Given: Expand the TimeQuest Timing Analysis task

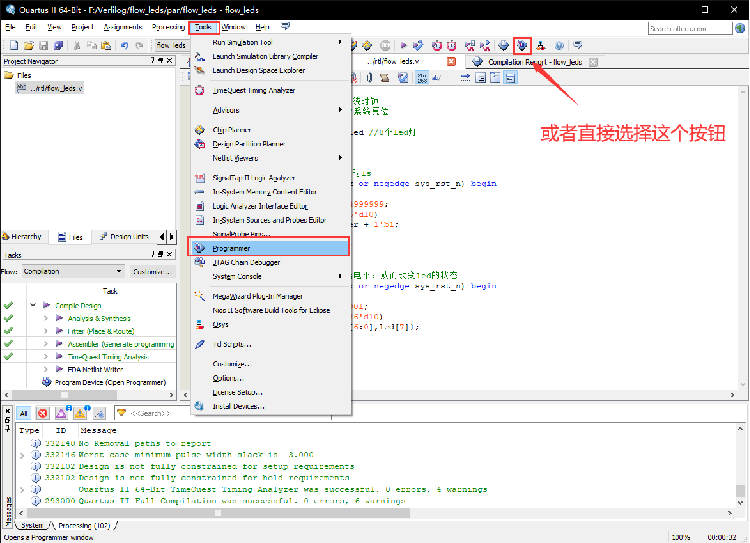Looking at the screenshot, I should [45, 356].
